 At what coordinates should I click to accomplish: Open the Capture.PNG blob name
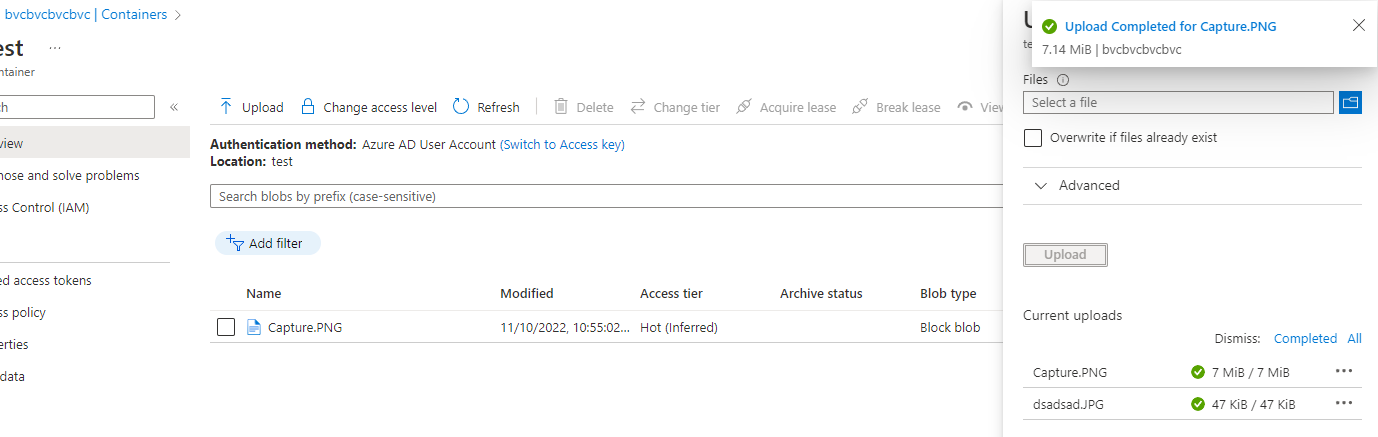pos(305,327)
